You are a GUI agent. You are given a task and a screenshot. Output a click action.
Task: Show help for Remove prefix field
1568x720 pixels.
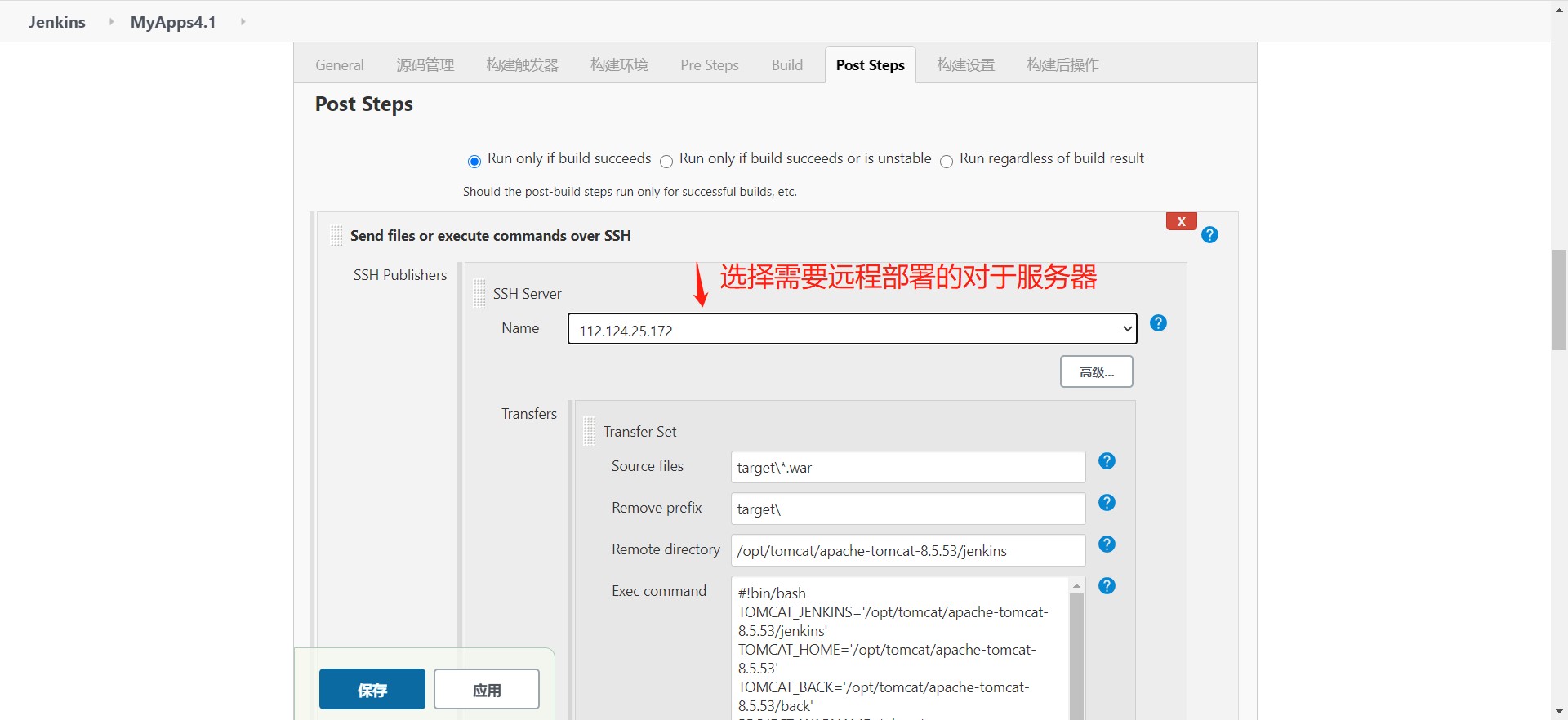1107,503
